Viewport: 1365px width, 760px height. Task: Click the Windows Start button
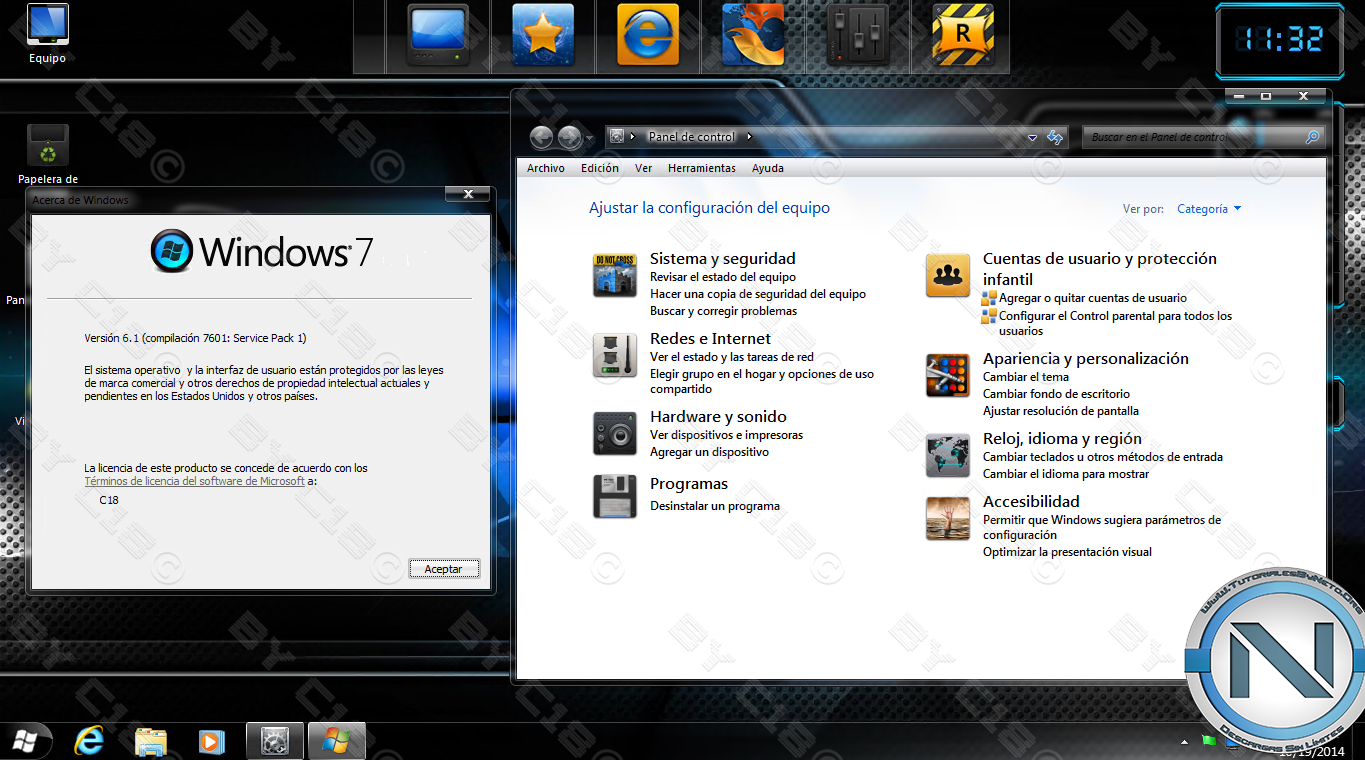(25, 741)
